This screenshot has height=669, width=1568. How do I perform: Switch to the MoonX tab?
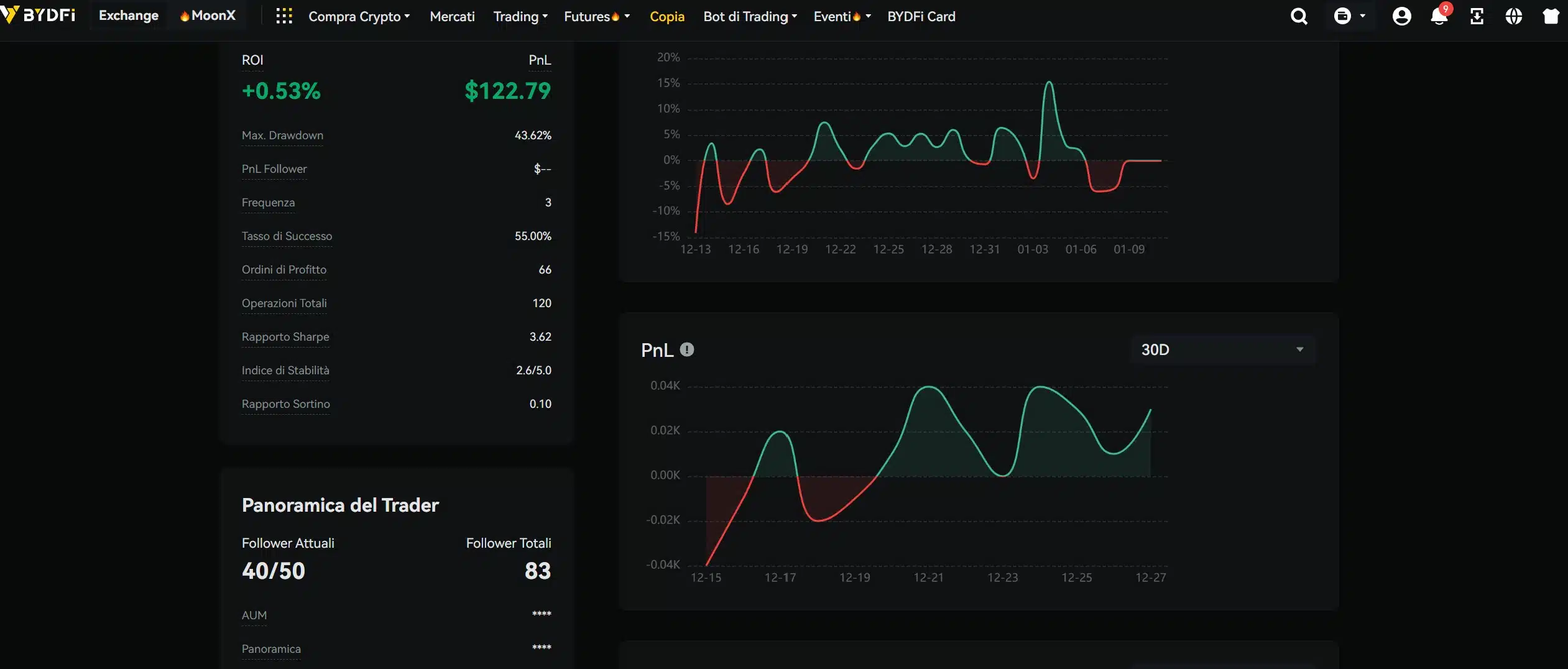(208, 15)
